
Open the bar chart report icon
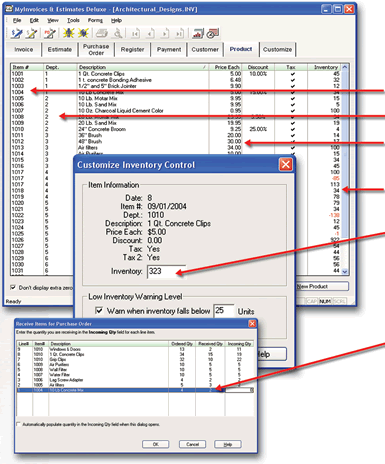point(198,33)
